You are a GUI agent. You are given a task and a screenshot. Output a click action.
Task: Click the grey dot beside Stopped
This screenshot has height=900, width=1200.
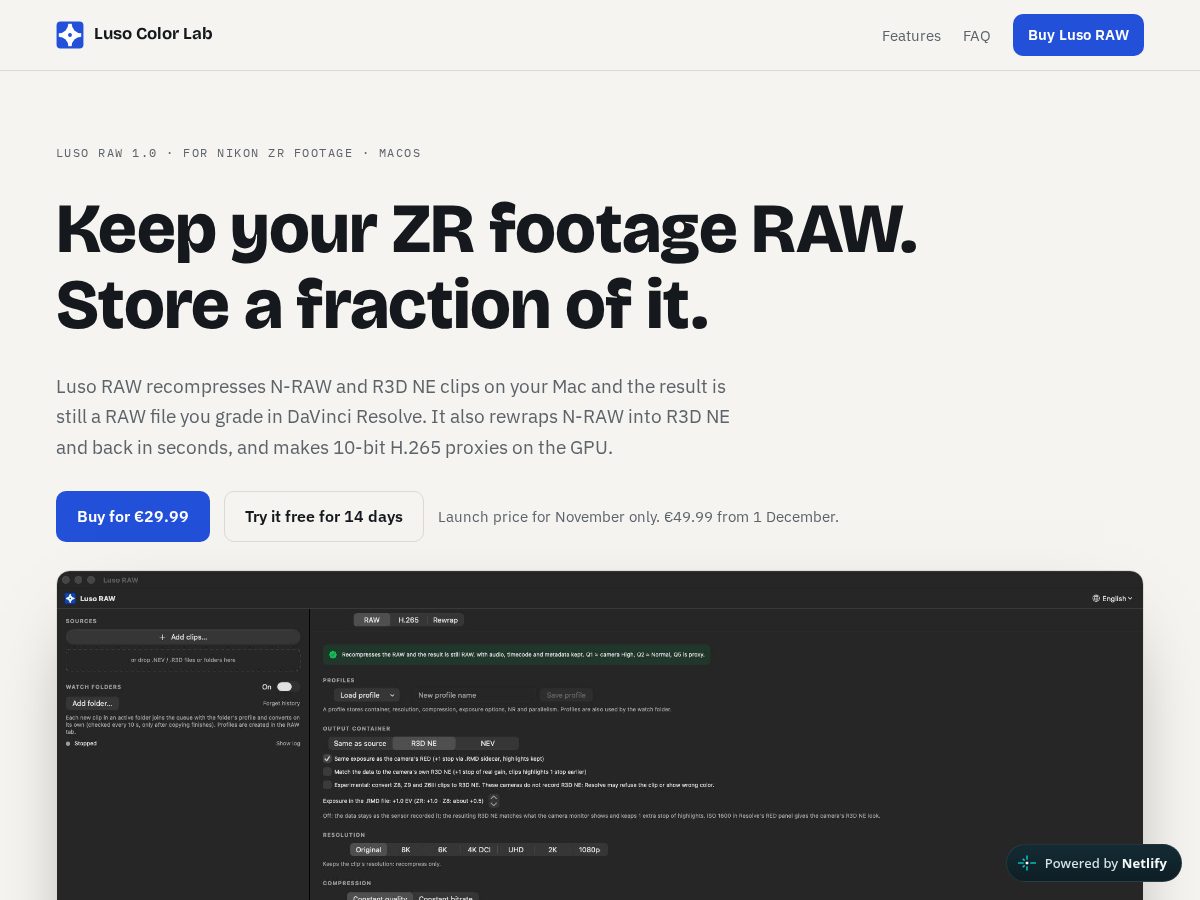pos(68,743)
